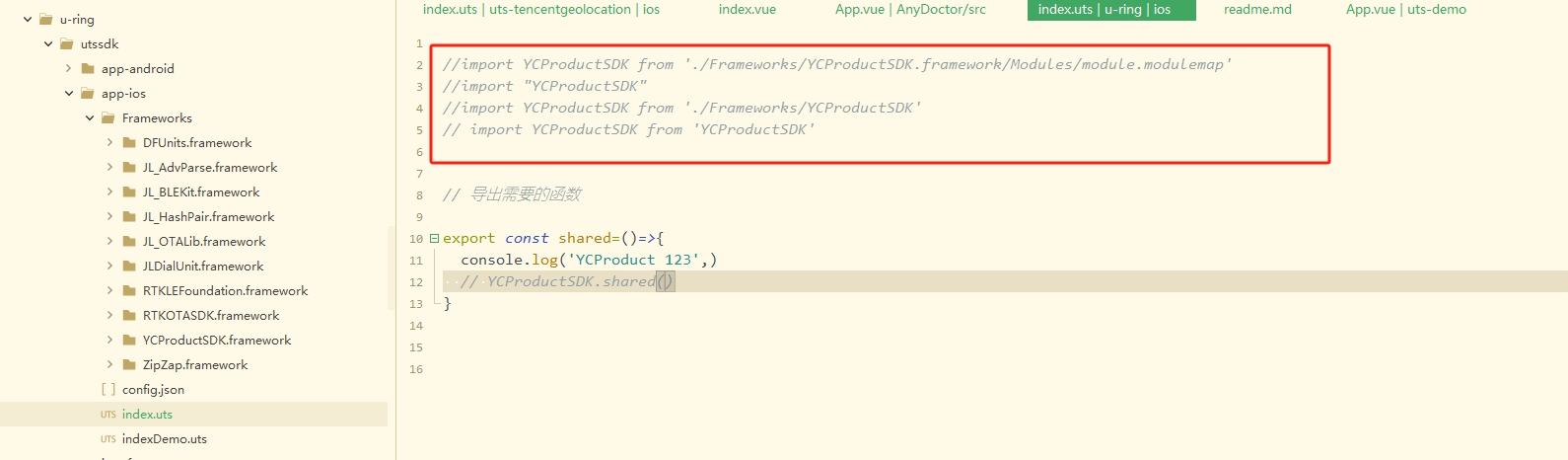Click the RTKLEFoundation.framework folder icon
Screen dimensions: 1568x460
(x=129, y=290)
